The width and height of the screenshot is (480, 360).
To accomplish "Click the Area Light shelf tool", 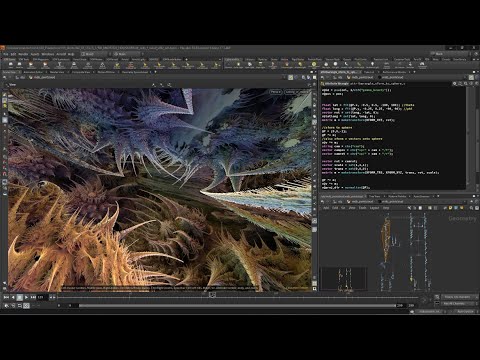I will click(261, 65).
